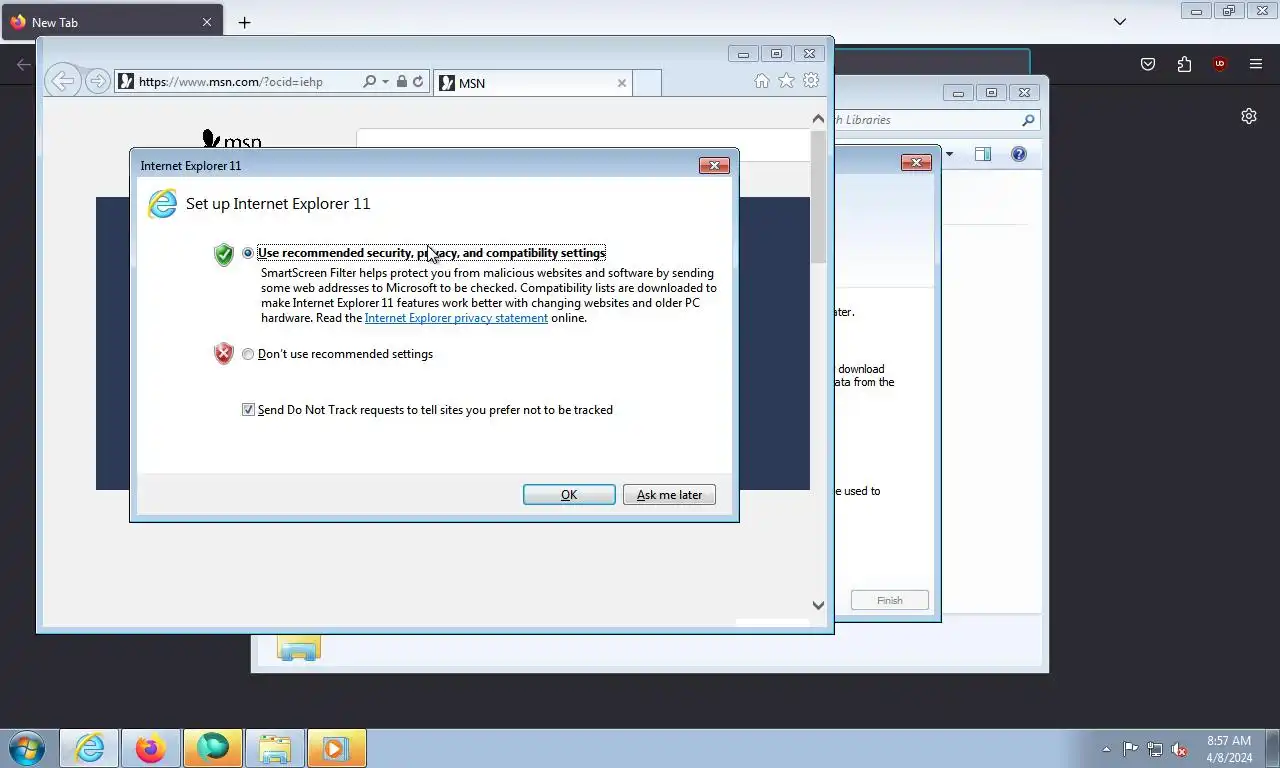Switch to the MSN tab in IE
Viewport: 1280px width, 768px height.
534,83
